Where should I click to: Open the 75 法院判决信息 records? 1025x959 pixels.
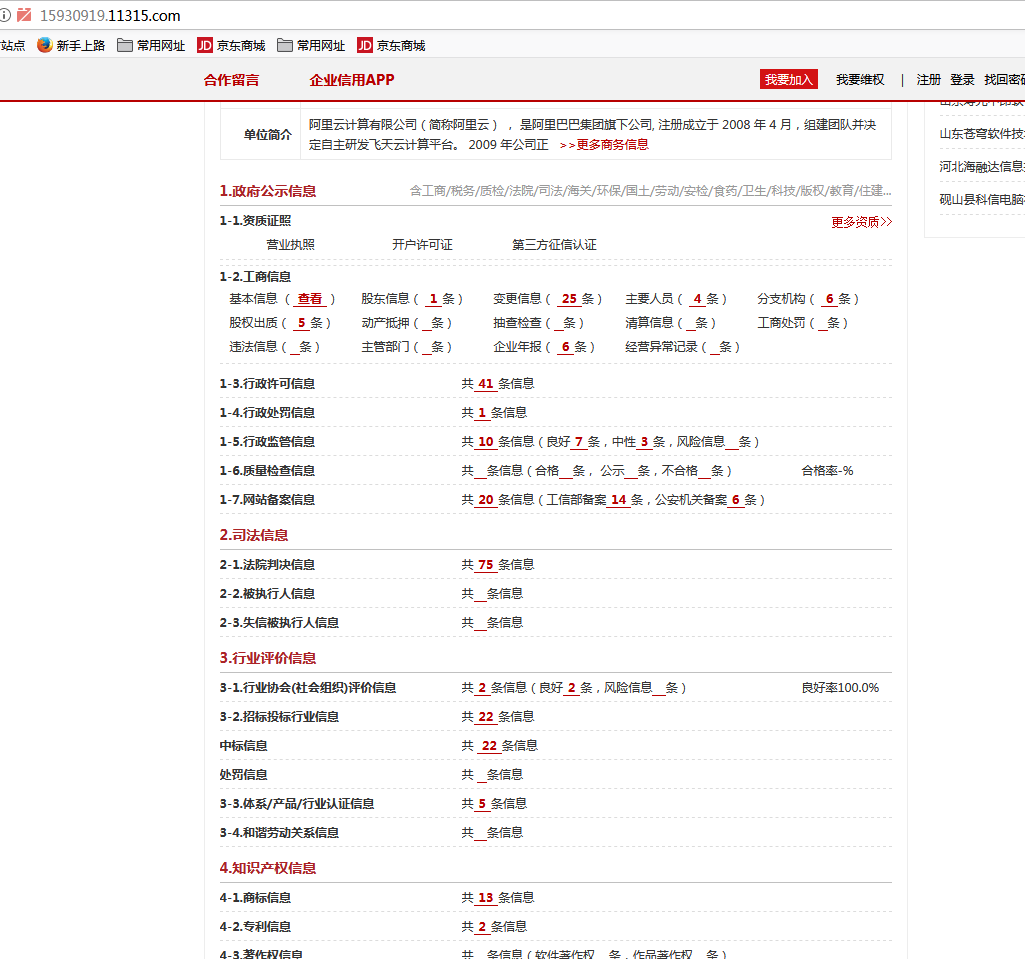click(x=486, y=565)
